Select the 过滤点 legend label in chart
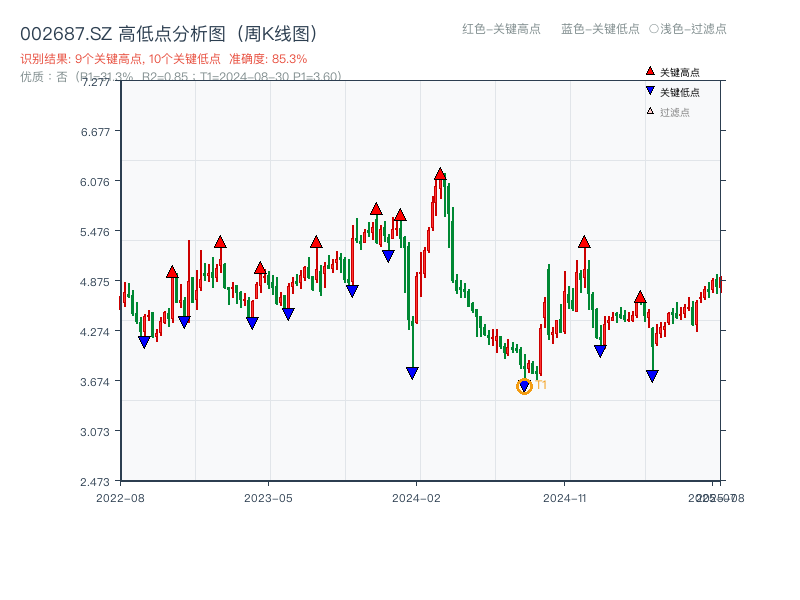The image size is (800, 600). pyautogui.click(x=674, y=112)
